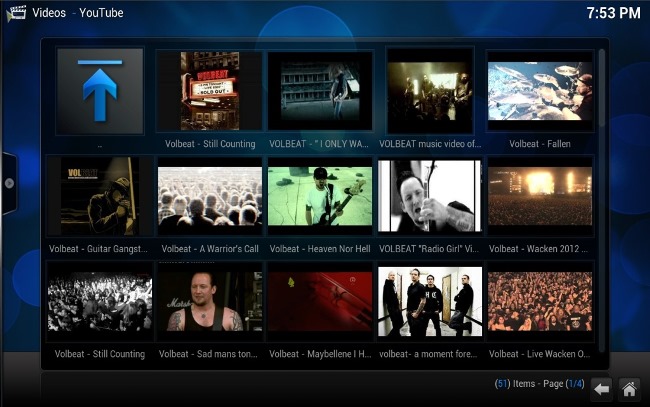
Task: Click the 'VOLBEAT music video of...' label
Action: (430, 144)
